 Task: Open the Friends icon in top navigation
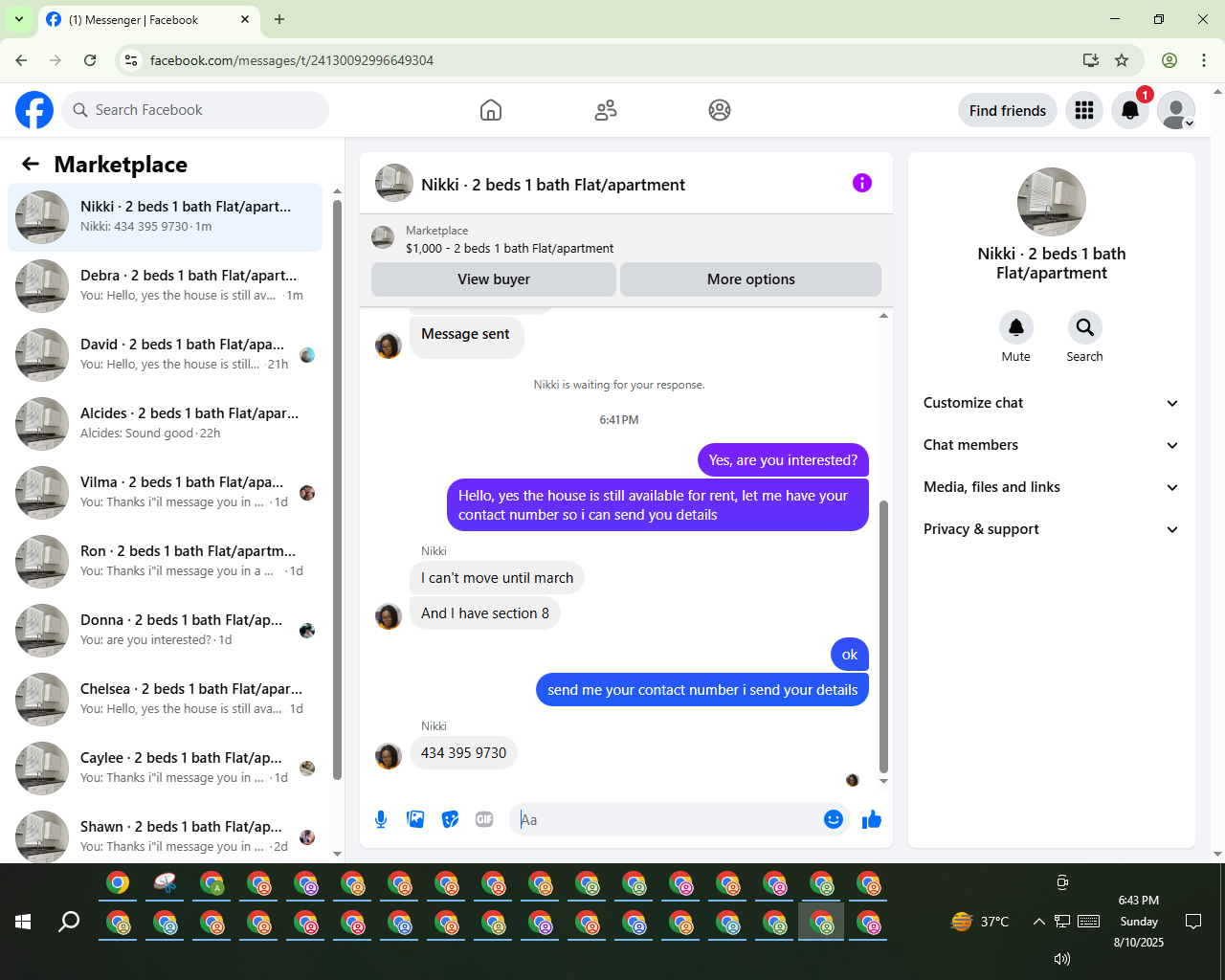606,110
